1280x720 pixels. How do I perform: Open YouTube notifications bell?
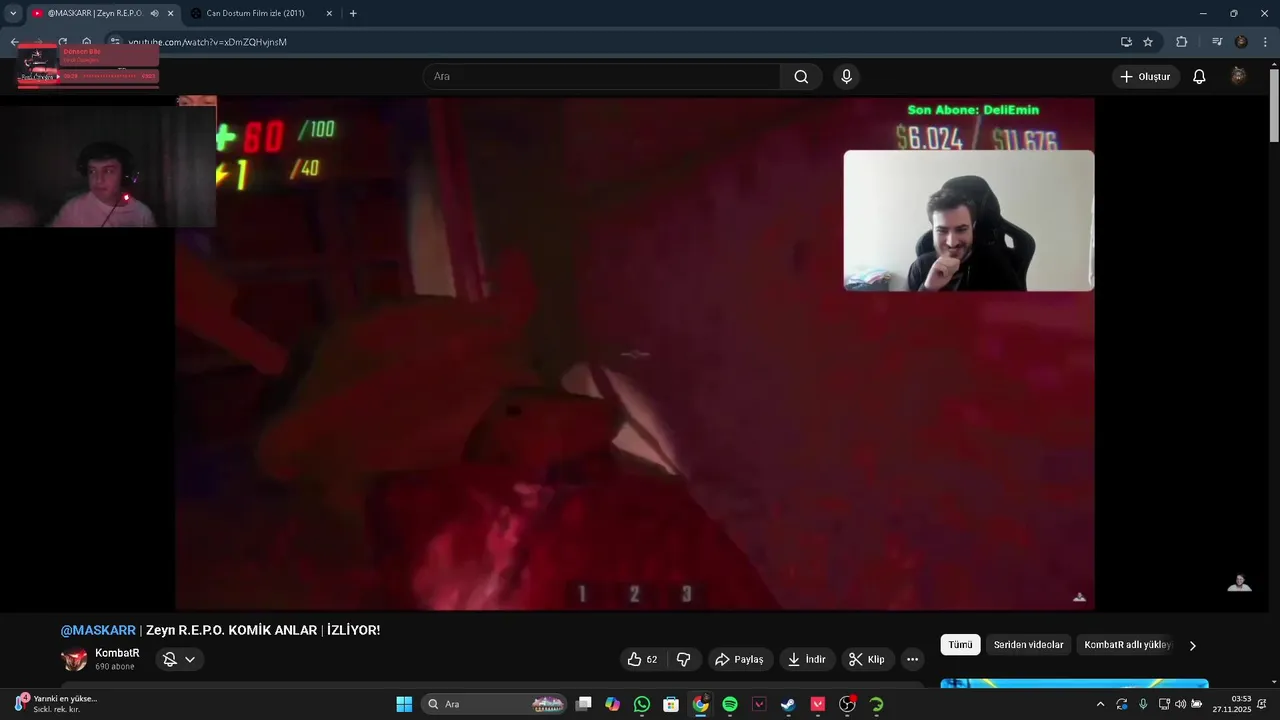point(1199,77)
